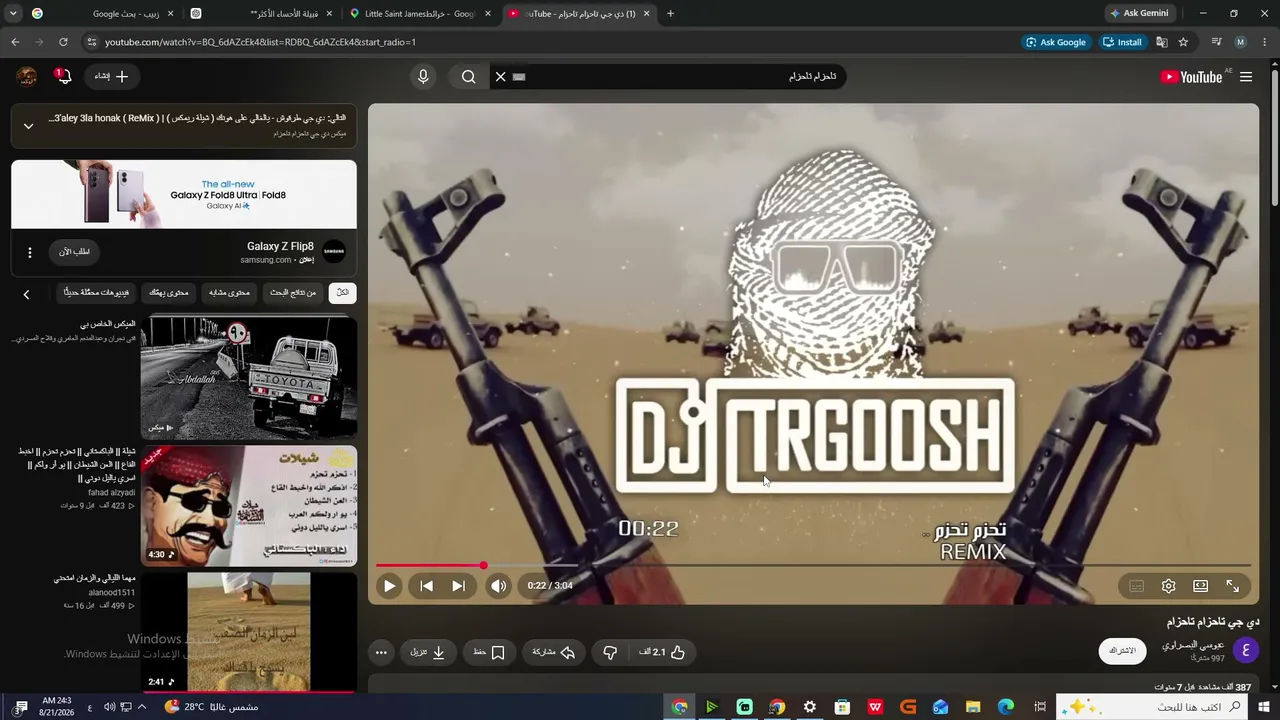
Task: Play the paused DJ Trgoosh video
Action: tap(390, 586)
